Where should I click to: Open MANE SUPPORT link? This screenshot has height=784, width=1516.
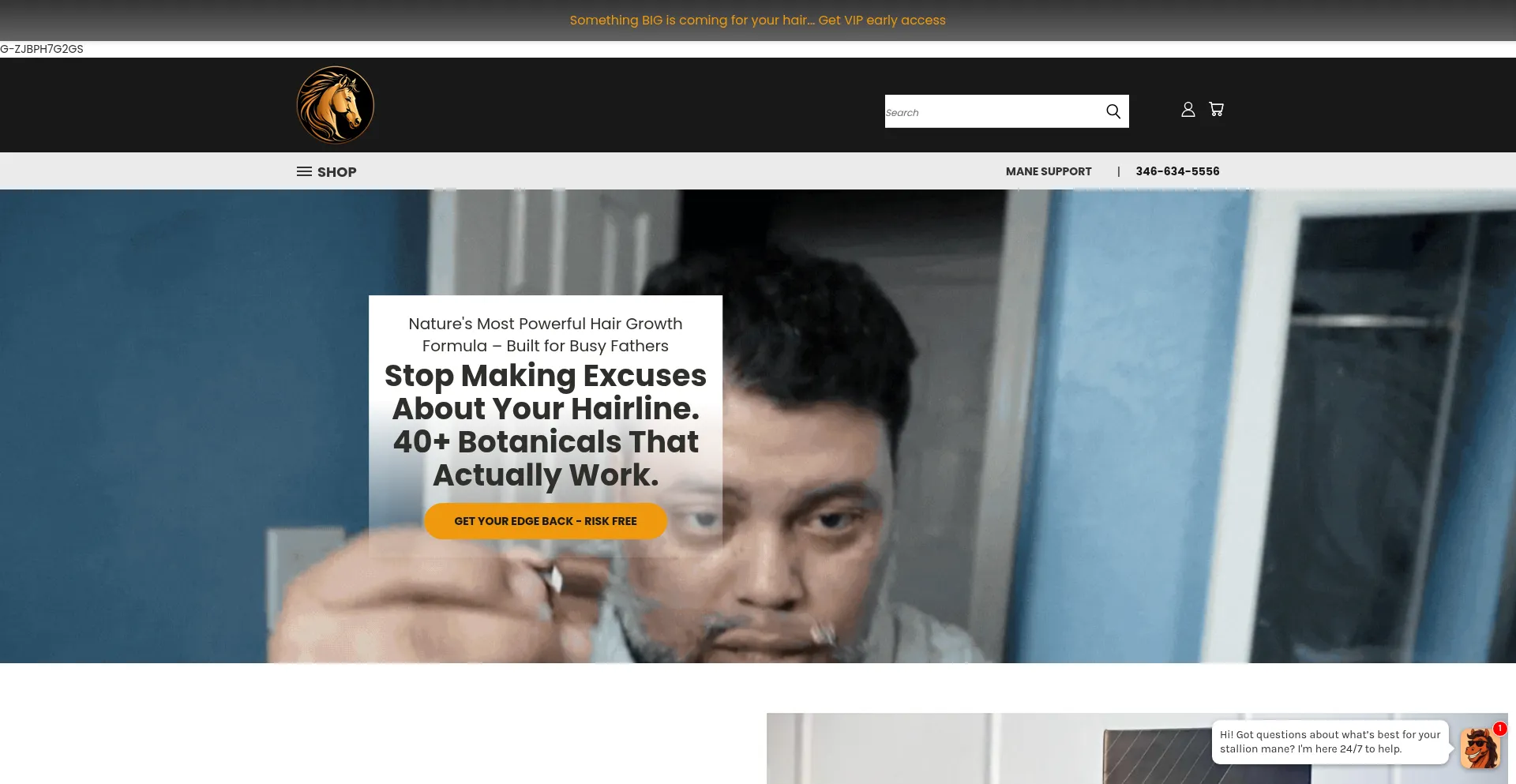(1049, 171)
